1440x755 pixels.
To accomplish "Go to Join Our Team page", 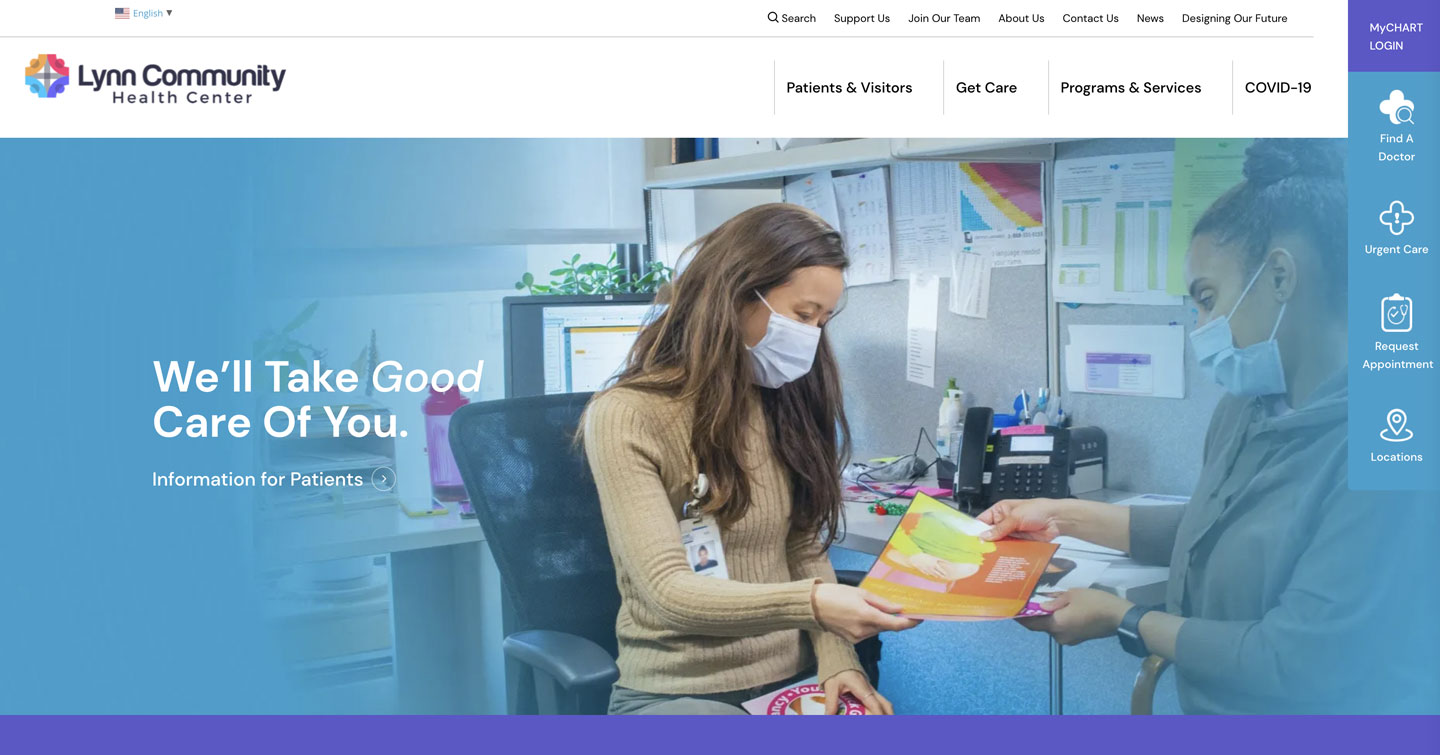I will (944, 18).
